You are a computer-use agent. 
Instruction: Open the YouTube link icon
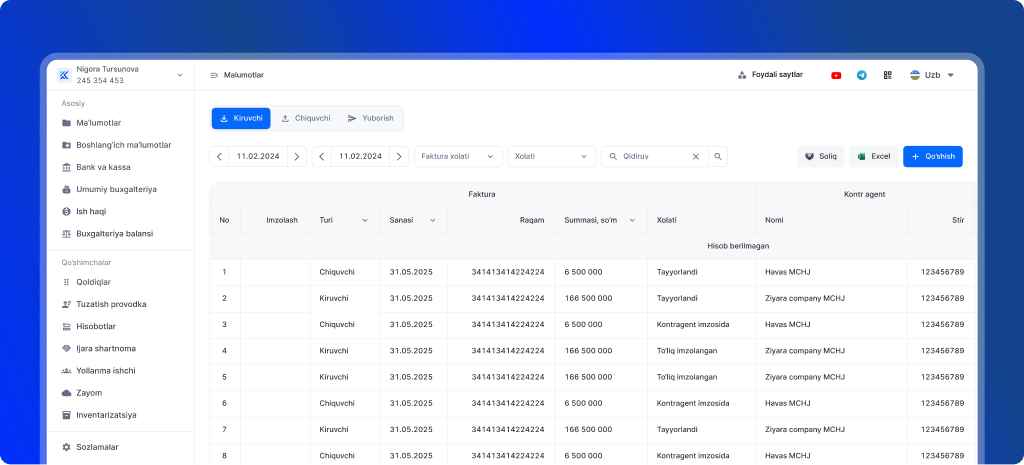point(836,75)
